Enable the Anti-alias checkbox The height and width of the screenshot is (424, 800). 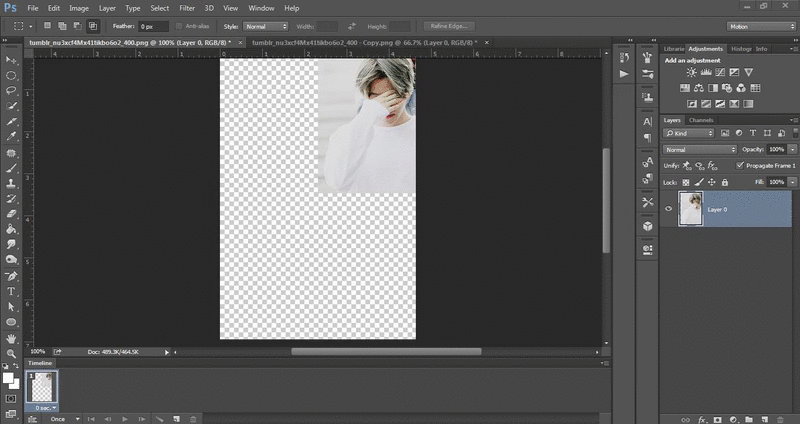(179, 25)
